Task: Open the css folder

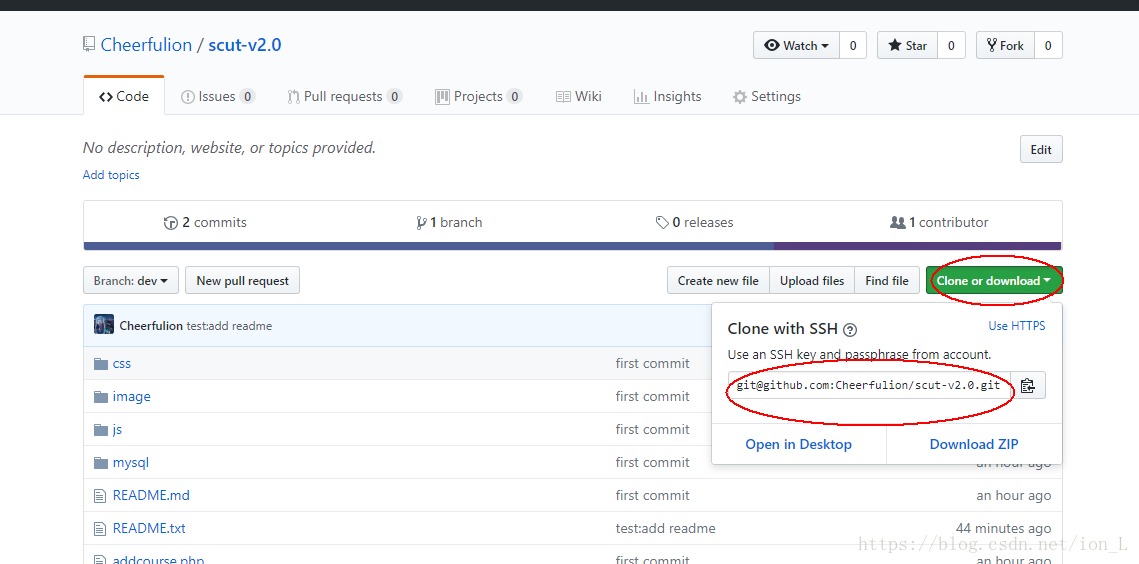Action: click(x=122, y=363)
